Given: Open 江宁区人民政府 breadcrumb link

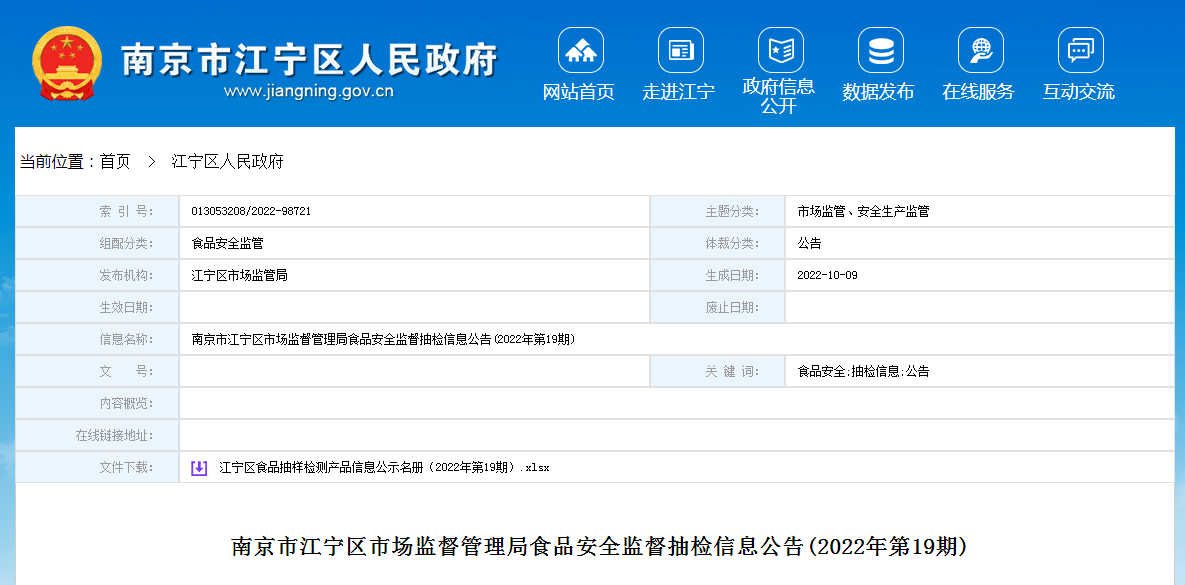Looking at the screenshot, I should [227, 161].
